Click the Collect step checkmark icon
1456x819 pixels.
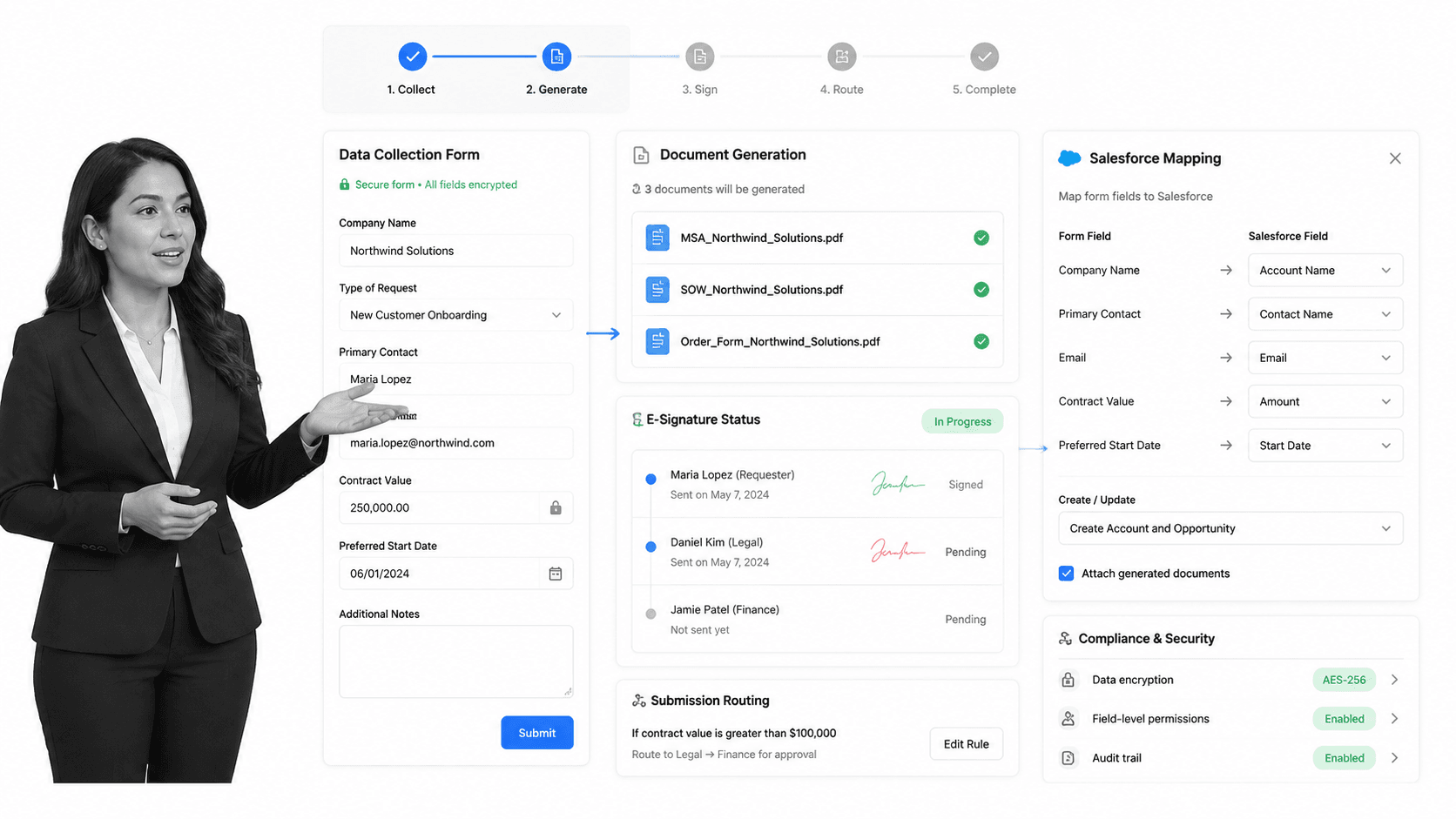[x=413, y=57]
